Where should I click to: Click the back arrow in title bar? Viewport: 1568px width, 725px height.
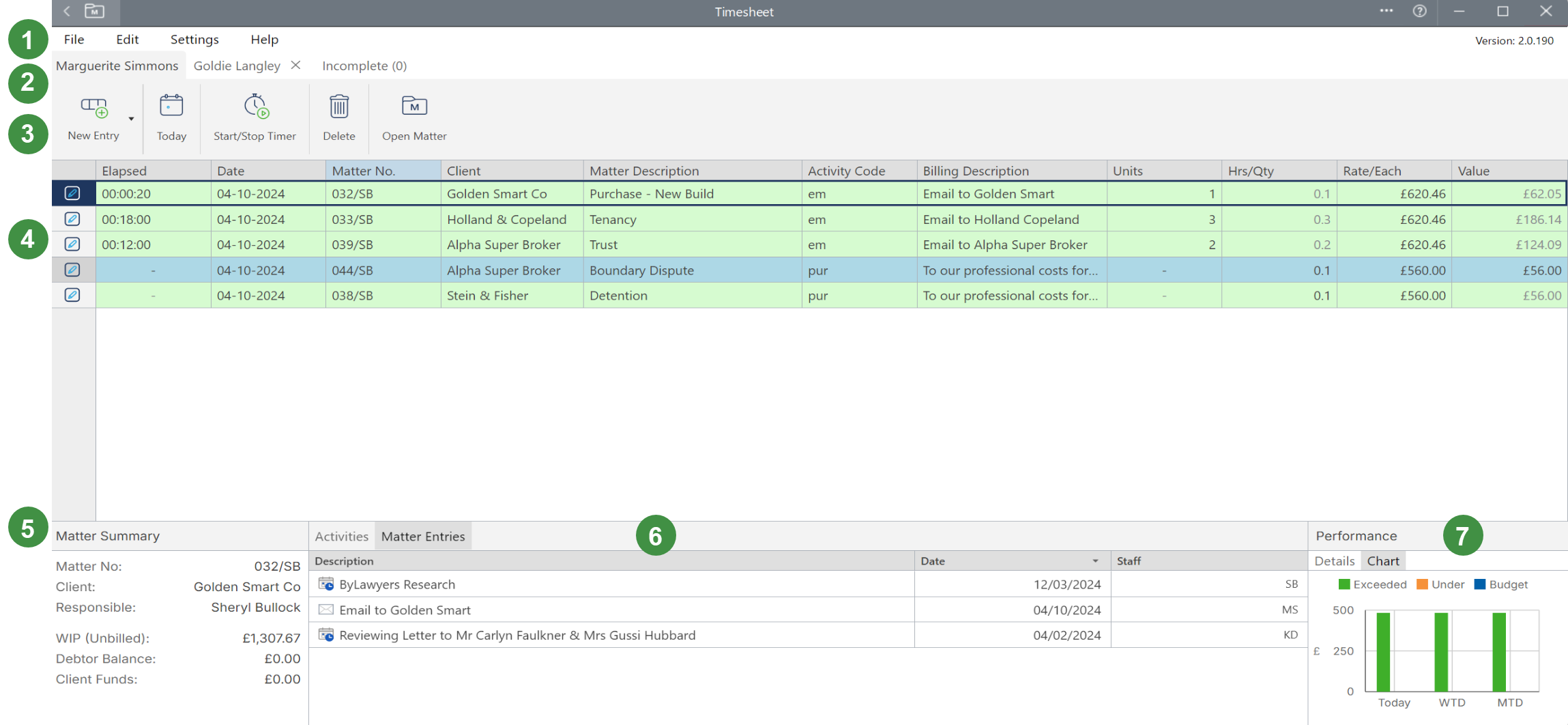coord(67,12)
